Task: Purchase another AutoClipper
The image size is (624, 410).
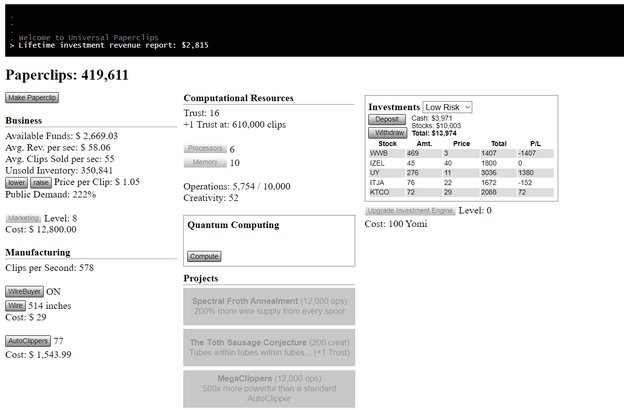Action: [28, 341]
